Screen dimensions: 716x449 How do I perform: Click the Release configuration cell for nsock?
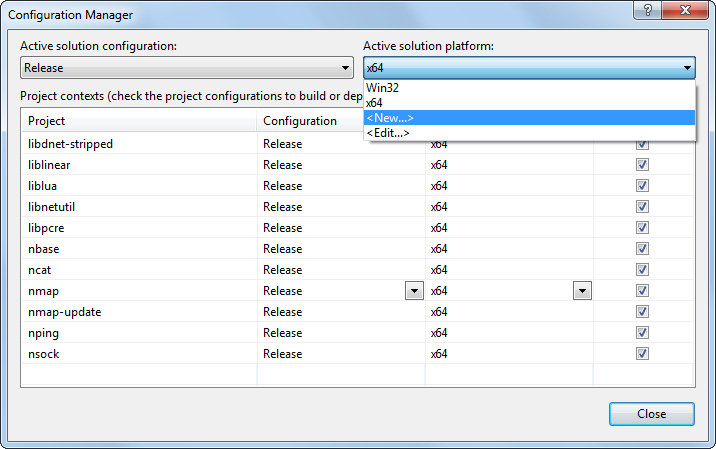(341, 354)
